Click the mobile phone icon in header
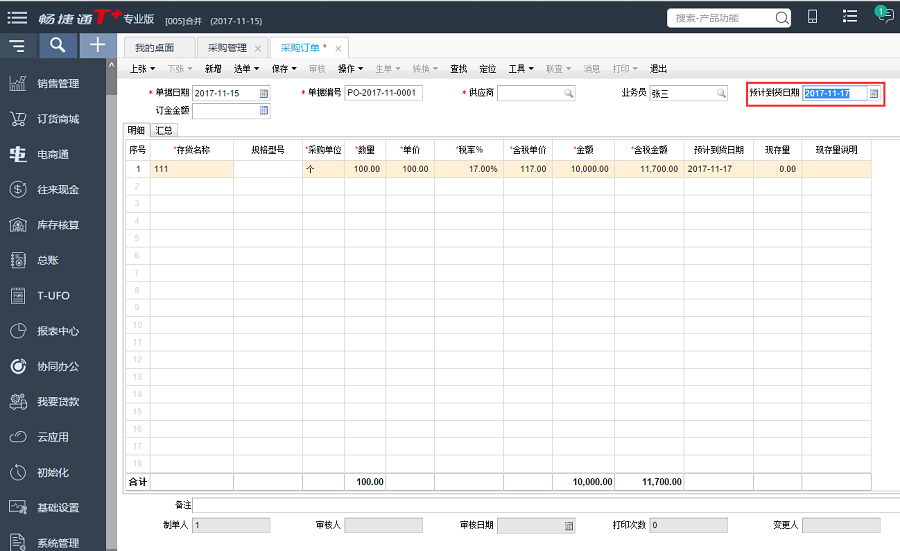Screen dimensions: 900x551 (x=813, y=16)
